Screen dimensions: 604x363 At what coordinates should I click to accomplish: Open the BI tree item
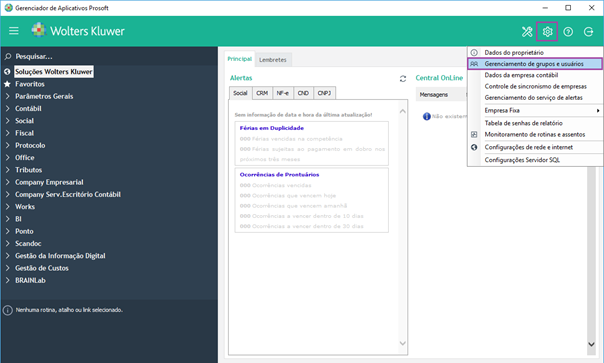18,219
